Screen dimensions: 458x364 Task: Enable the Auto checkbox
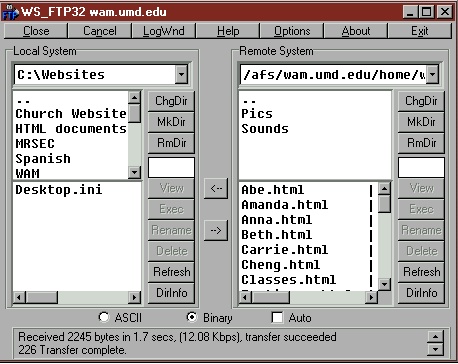277,317
